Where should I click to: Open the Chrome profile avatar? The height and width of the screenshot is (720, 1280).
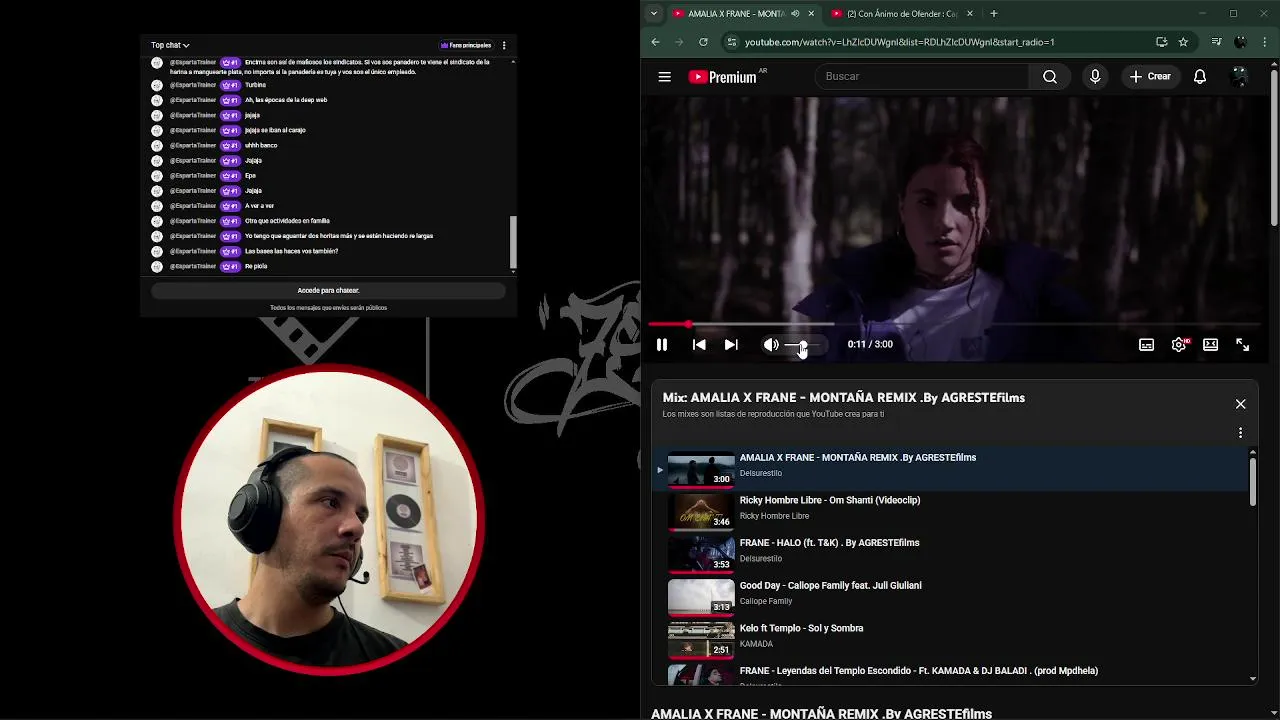tap(1241, 42)
